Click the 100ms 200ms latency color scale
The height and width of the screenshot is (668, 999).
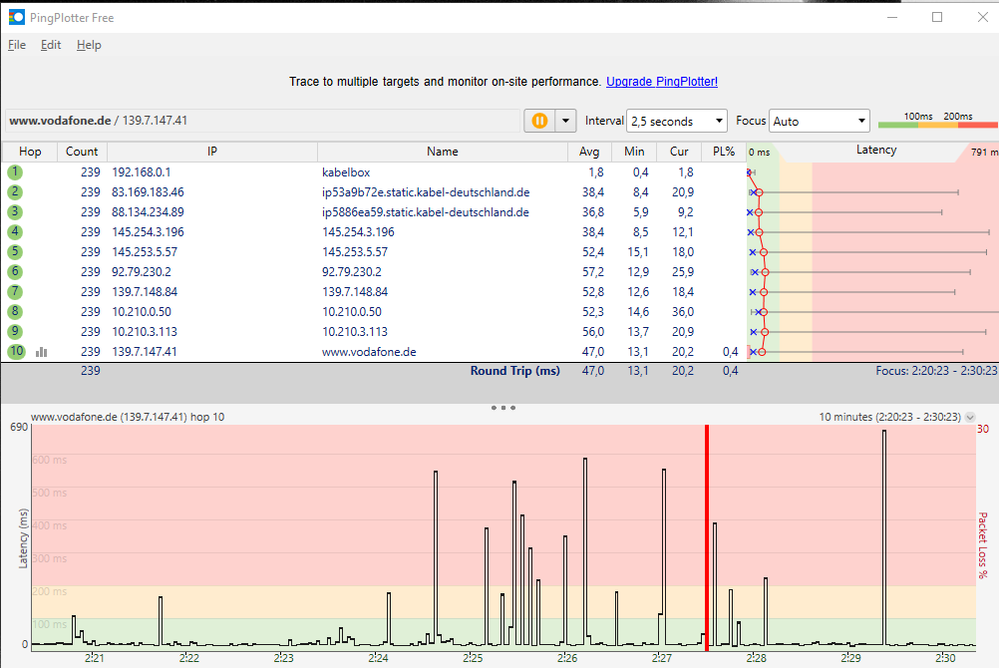click(x=938, y=120)
